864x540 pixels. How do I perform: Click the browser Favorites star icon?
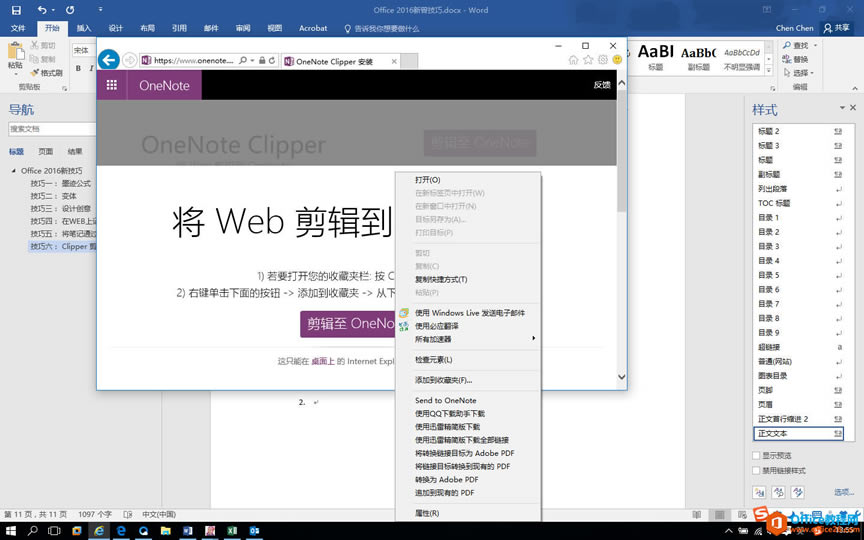click(588, 60)
